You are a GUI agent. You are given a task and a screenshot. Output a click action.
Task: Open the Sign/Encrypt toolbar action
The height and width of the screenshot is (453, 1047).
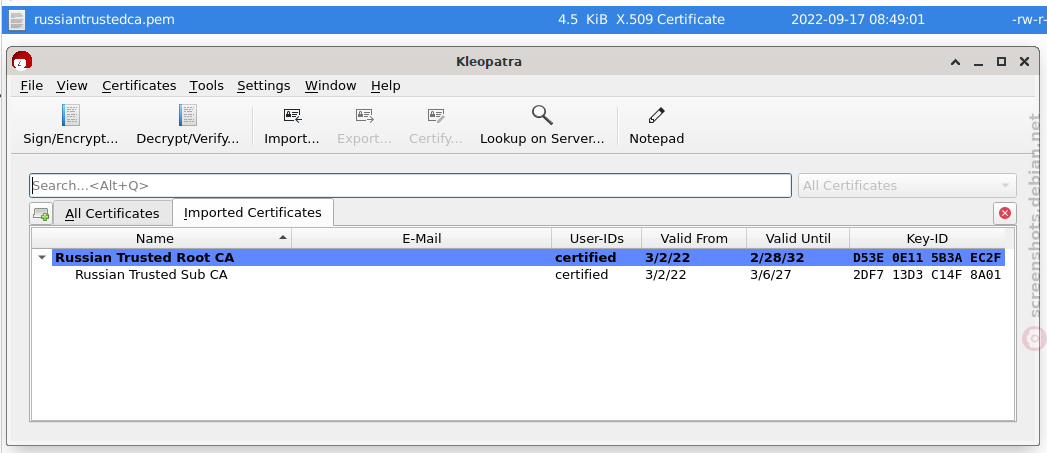tap(71, 125)
